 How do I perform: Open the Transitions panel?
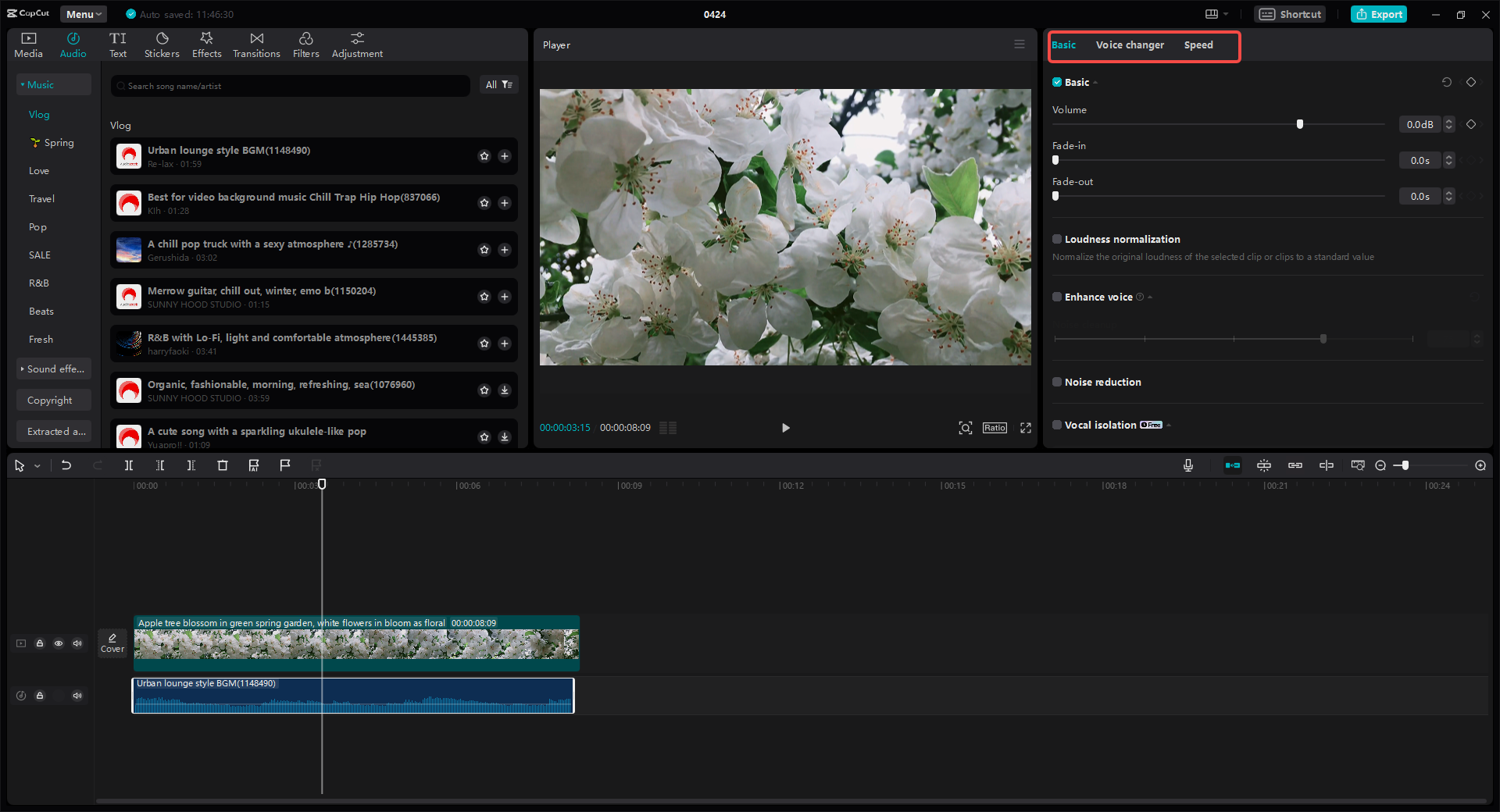256,45
